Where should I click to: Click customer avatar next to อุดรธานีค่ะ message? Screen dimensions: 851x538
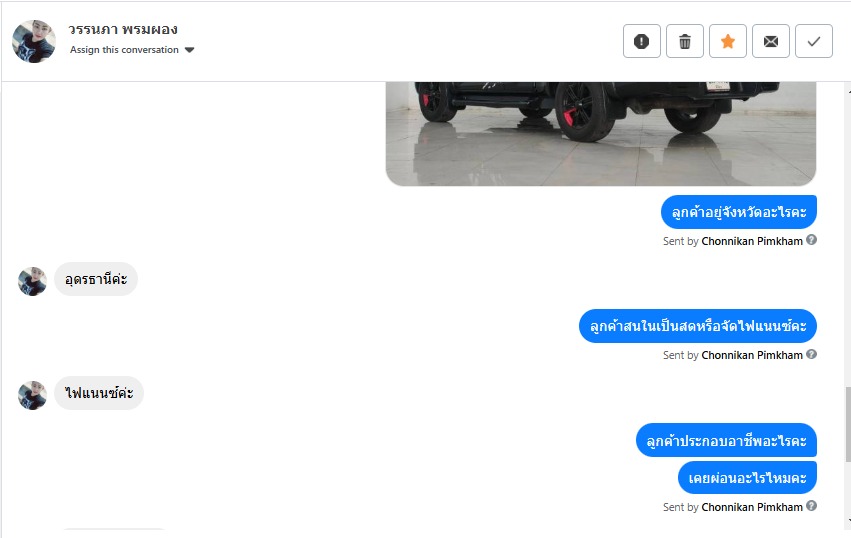pyautogui.click(x=33, y=281)
